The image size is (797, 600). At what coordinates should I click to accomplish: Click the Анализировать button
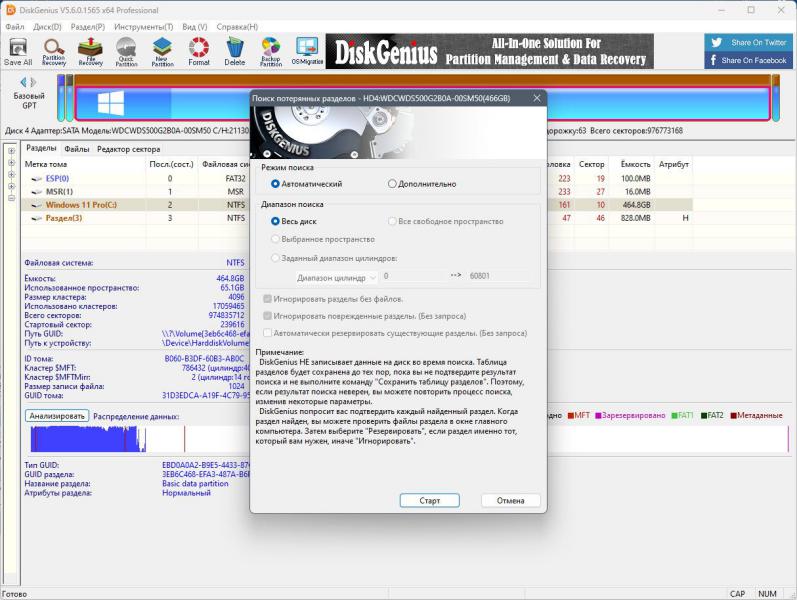coord(57,416)
